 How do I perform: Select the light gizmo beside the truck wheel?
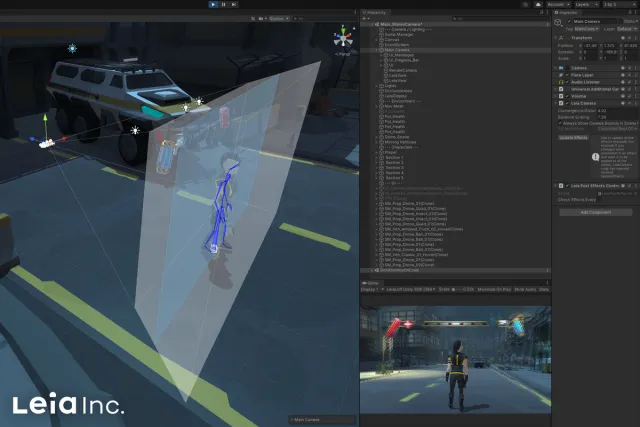tap(135, 130)
